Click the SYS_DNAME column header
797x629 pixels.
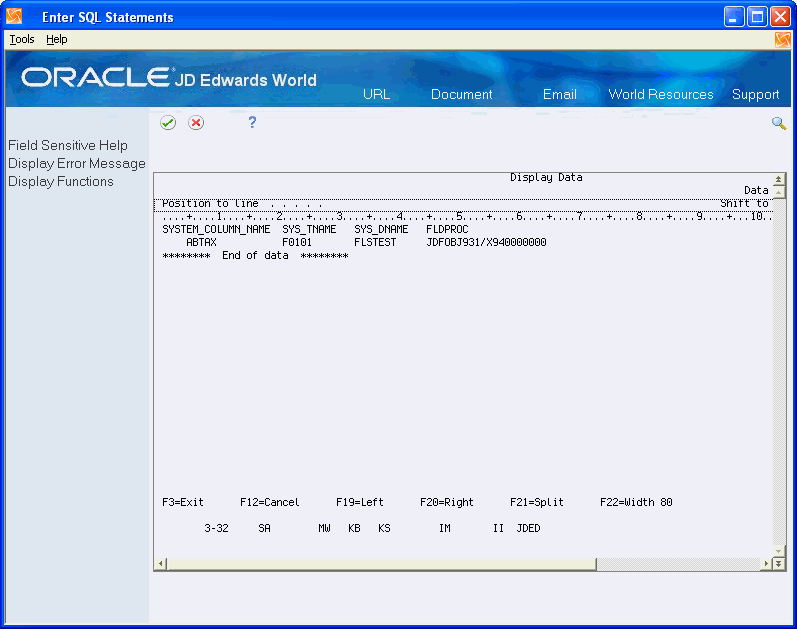tap(381, 229)
